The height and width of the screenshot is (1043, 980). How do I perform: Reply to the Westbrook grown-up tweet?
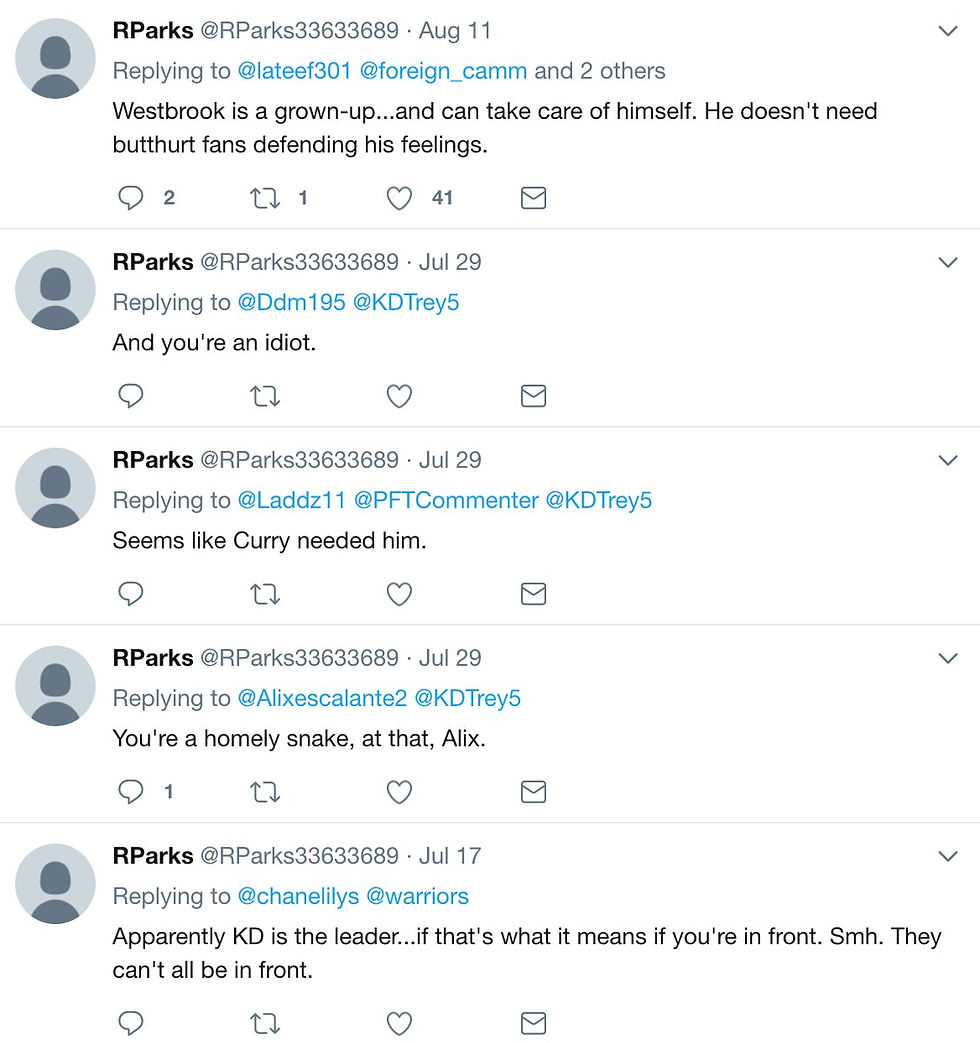[x=131, y=198]
